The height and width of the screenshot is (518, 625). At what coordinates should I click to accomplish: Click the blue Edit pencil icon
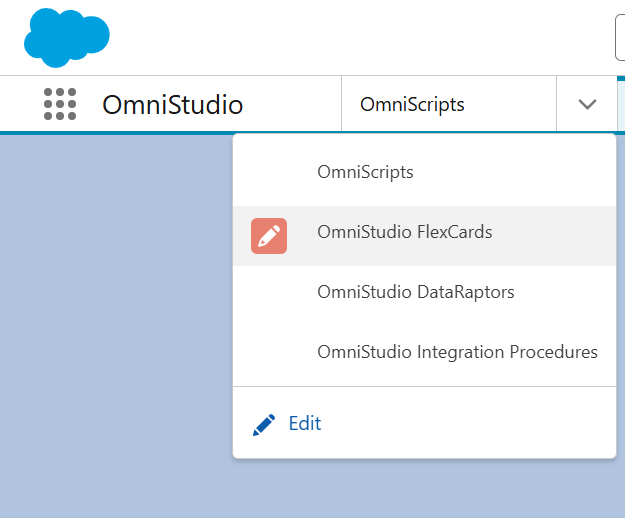[264, 424]
